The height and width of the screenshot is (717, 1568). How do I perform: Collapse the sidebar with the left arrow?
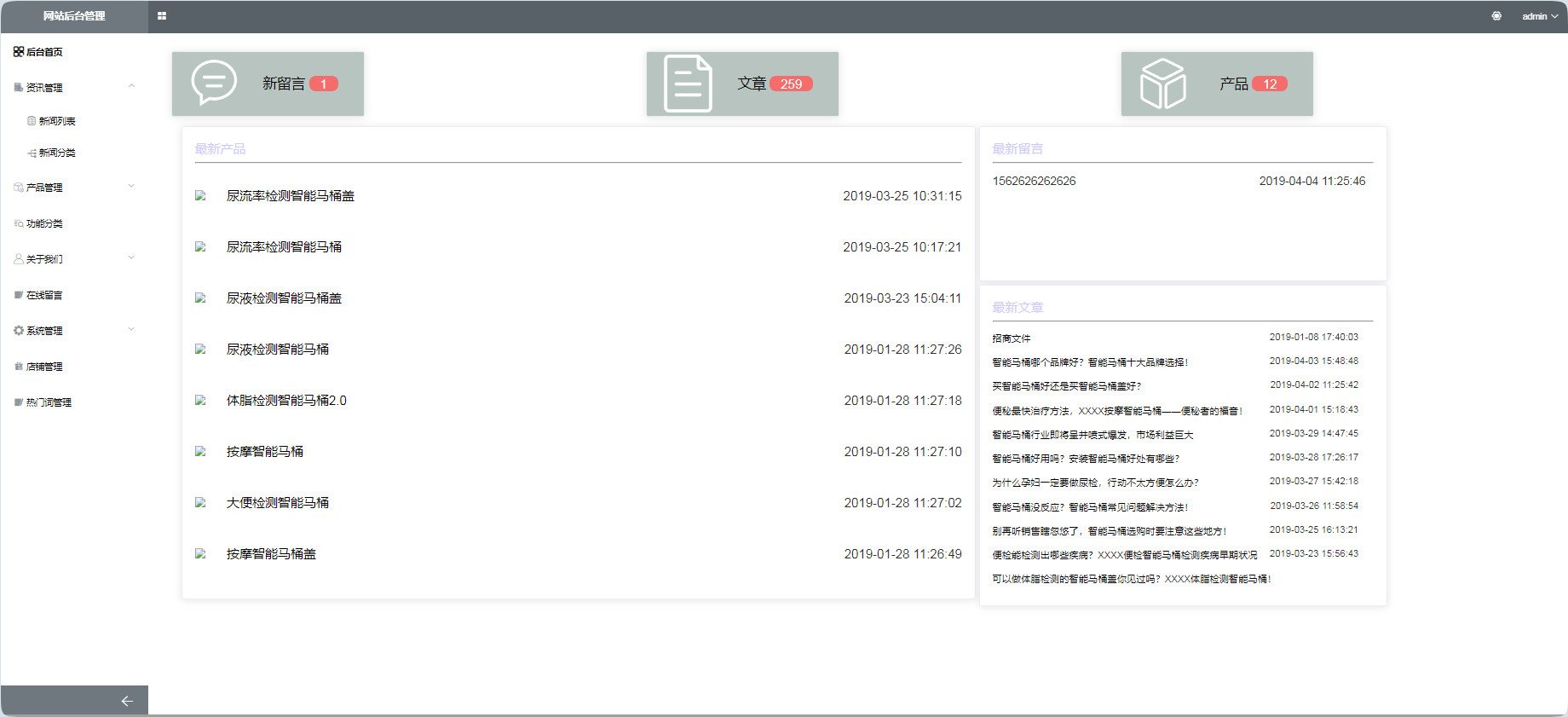[x=127, y=701]
